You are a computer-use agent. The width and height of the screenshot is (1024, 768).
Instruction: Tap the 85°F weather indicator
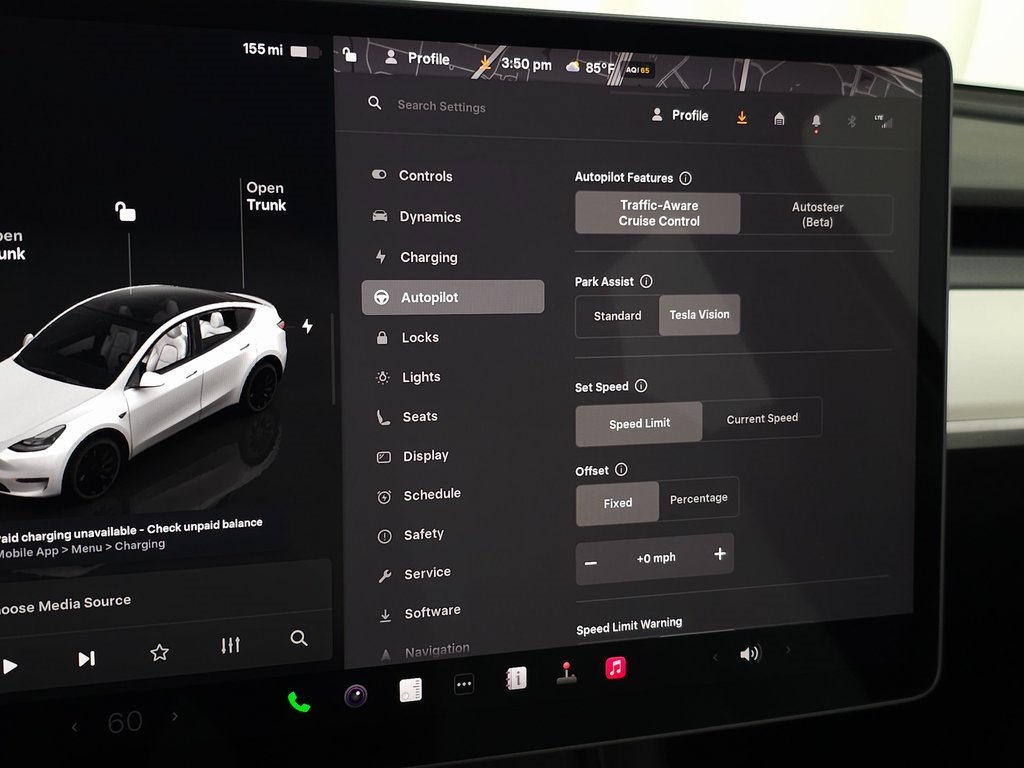coord(590,67)
